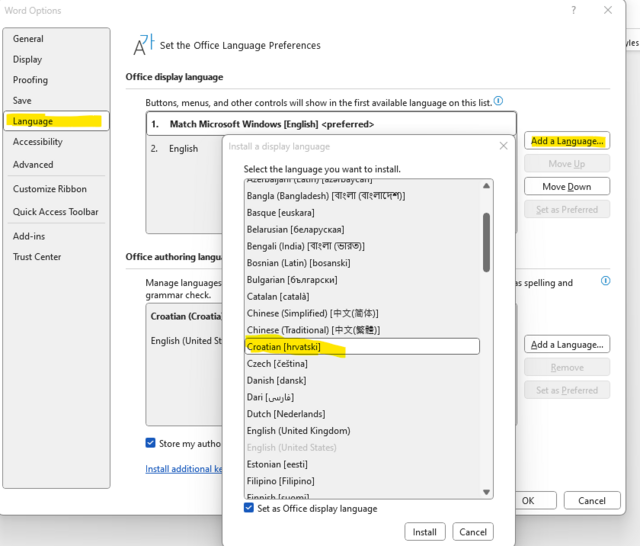Open Quick Access Toolbar settings
Image resolution: width=640 pixels, height=546 pixels.
click(x=56, y=212)
